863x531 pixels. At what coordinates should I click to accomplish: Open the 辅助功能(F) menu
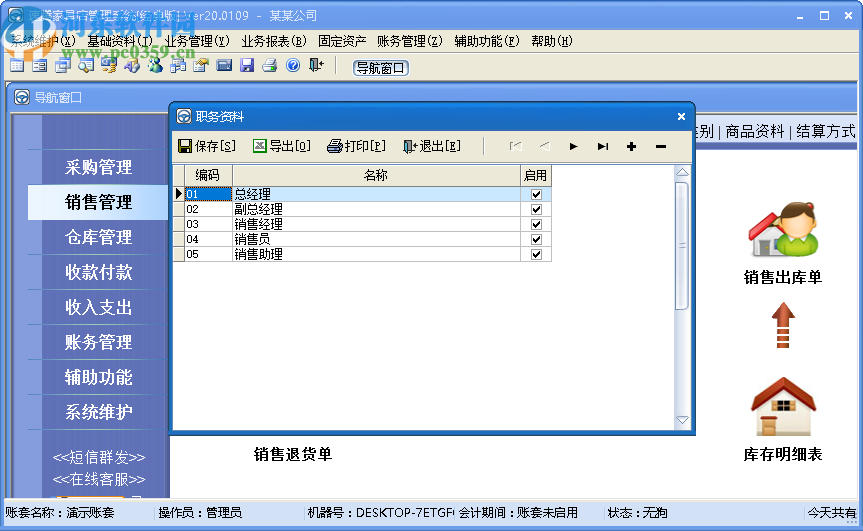(487, 41)
